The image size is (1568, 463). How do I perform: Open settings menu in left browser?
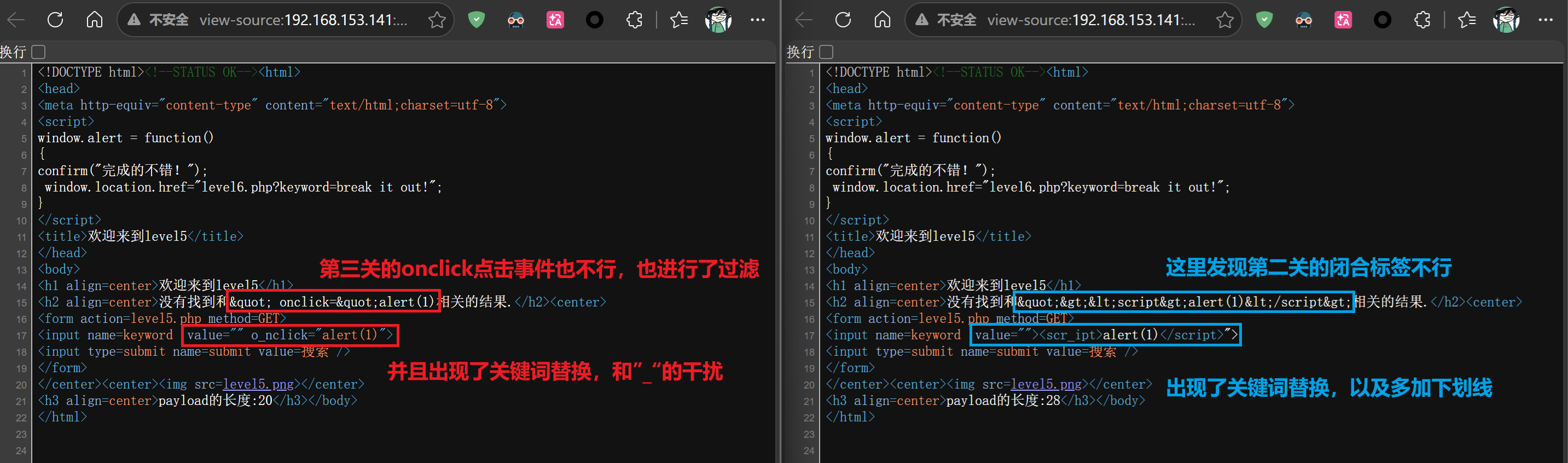click(x=758, y=20)
